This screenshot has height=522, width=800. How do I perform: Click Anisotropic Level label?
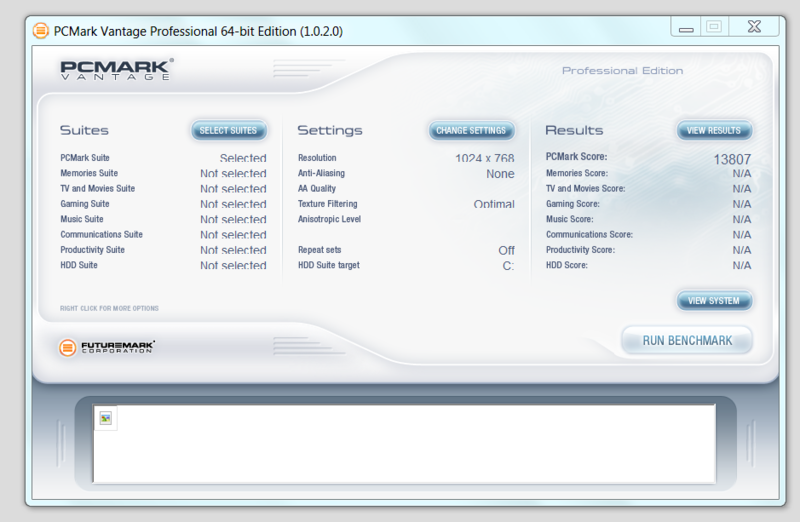click(329, 219)
